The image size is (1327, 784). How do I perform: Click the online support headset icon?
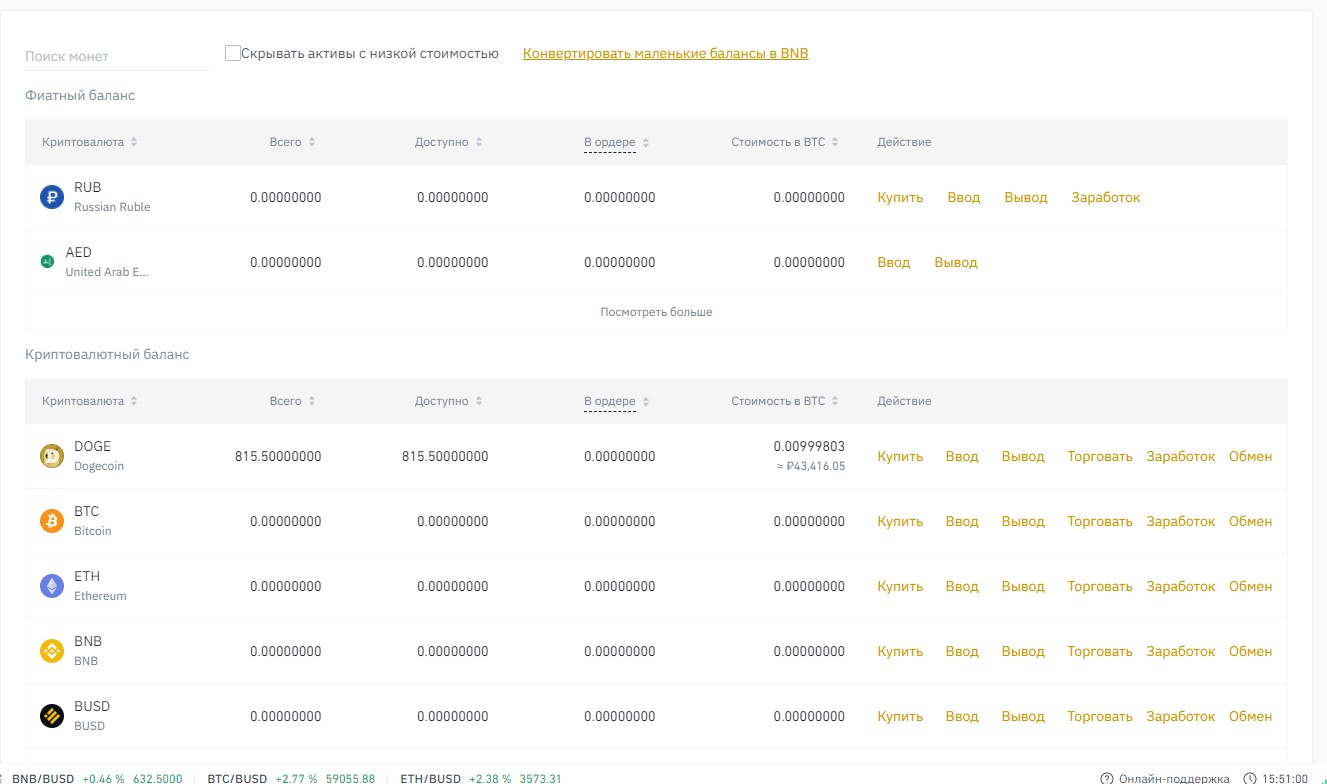(1107, 778)
